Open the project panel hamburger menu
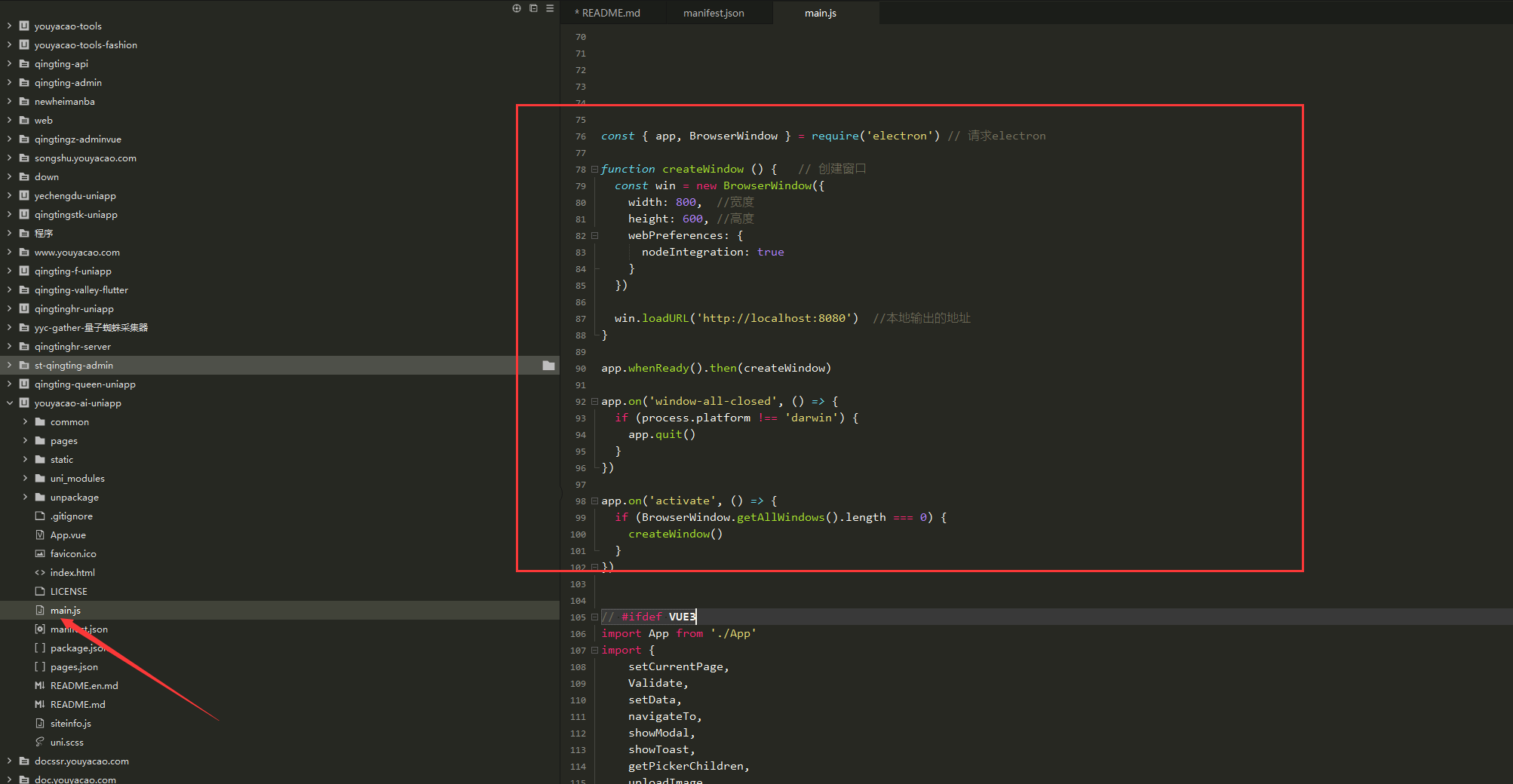 550,8
